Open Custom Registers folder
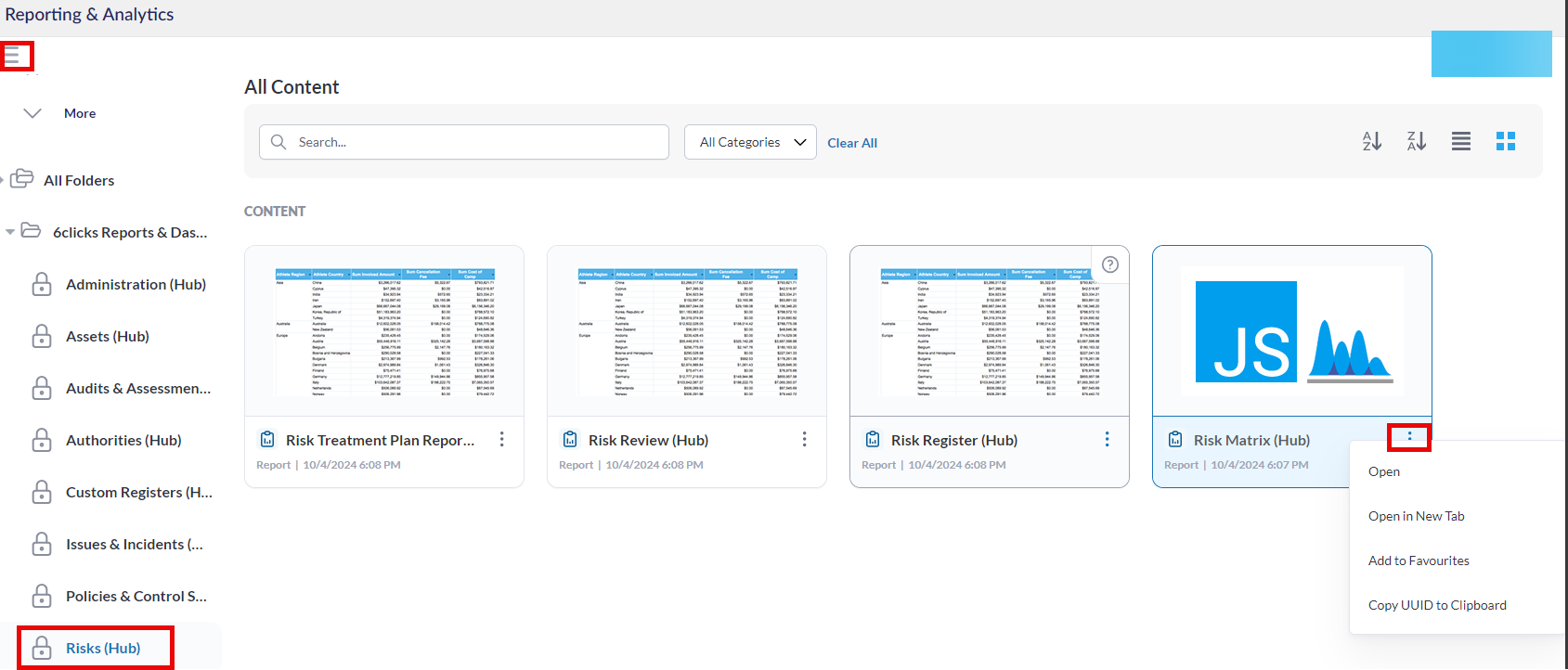This screenshot has width=1568, height=670. pos(139,492)
